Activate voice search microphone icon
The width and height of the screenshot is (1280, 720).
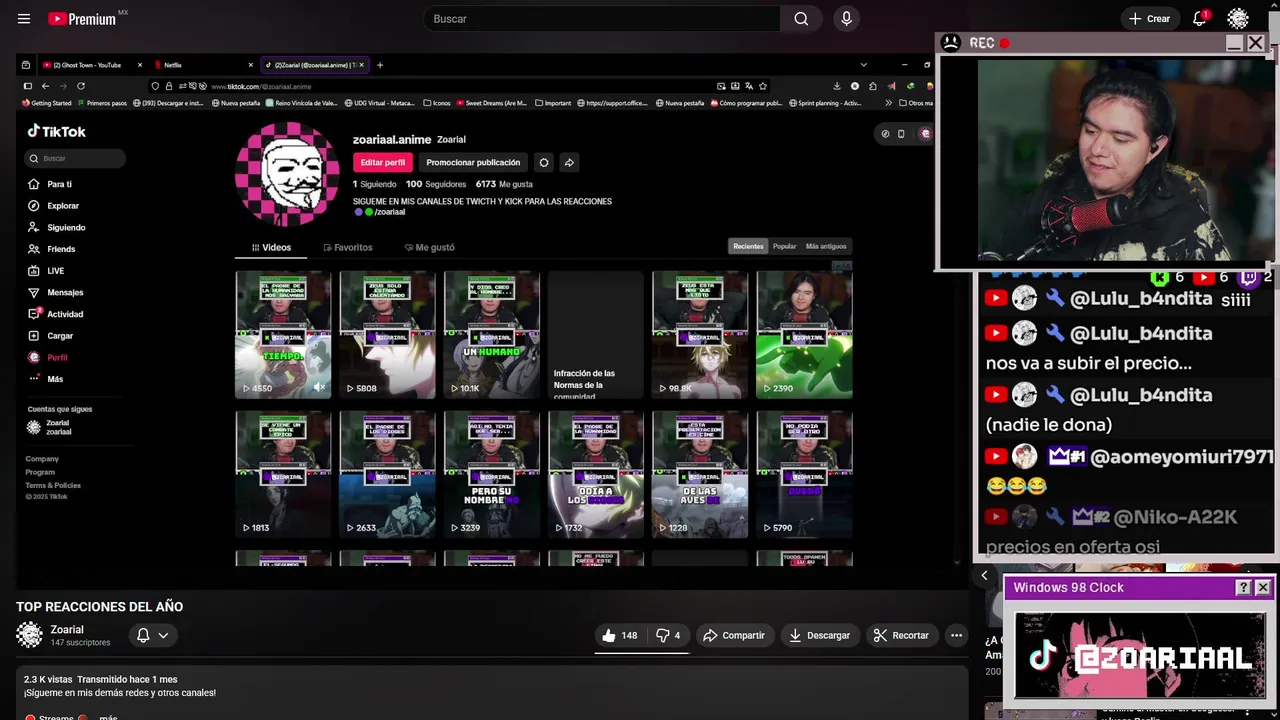click(x=846, y=19)
